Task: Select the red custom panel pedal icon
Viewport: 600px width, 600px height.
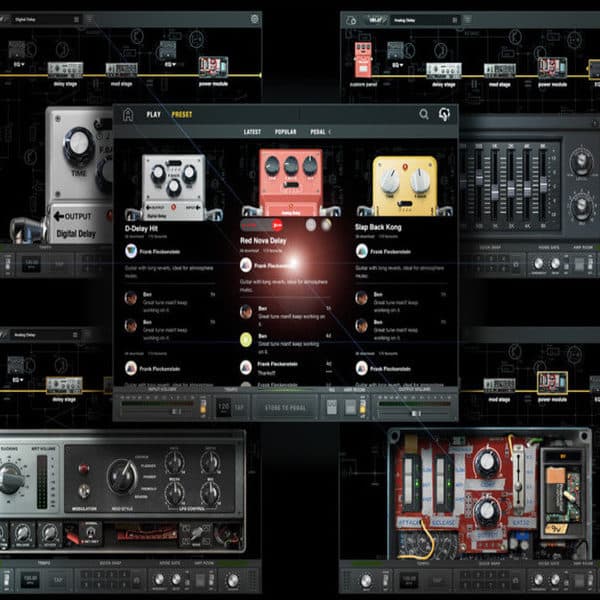Action: (363, 60)
